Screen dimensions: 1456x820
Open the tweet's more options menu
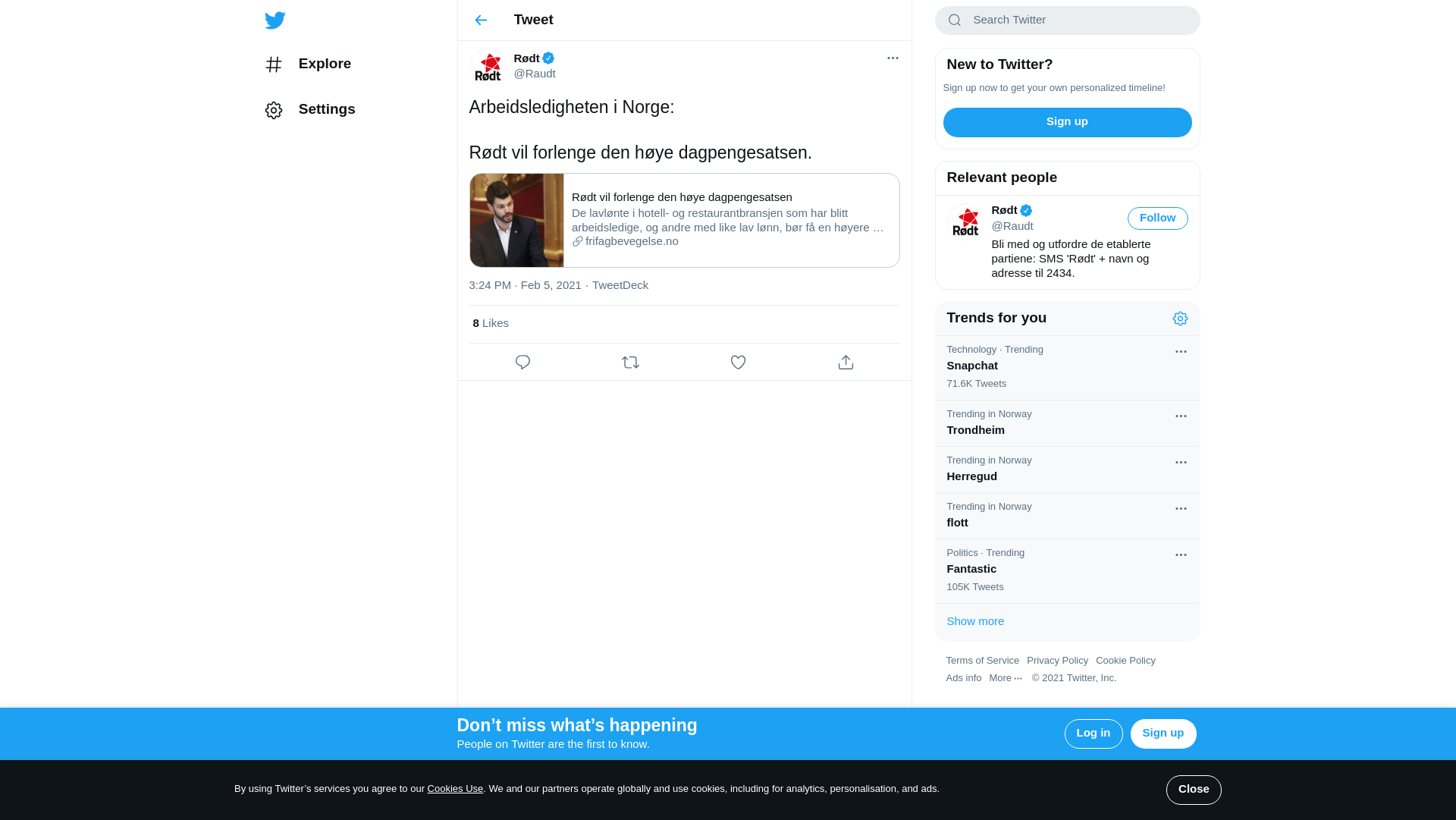pos(893,58)
